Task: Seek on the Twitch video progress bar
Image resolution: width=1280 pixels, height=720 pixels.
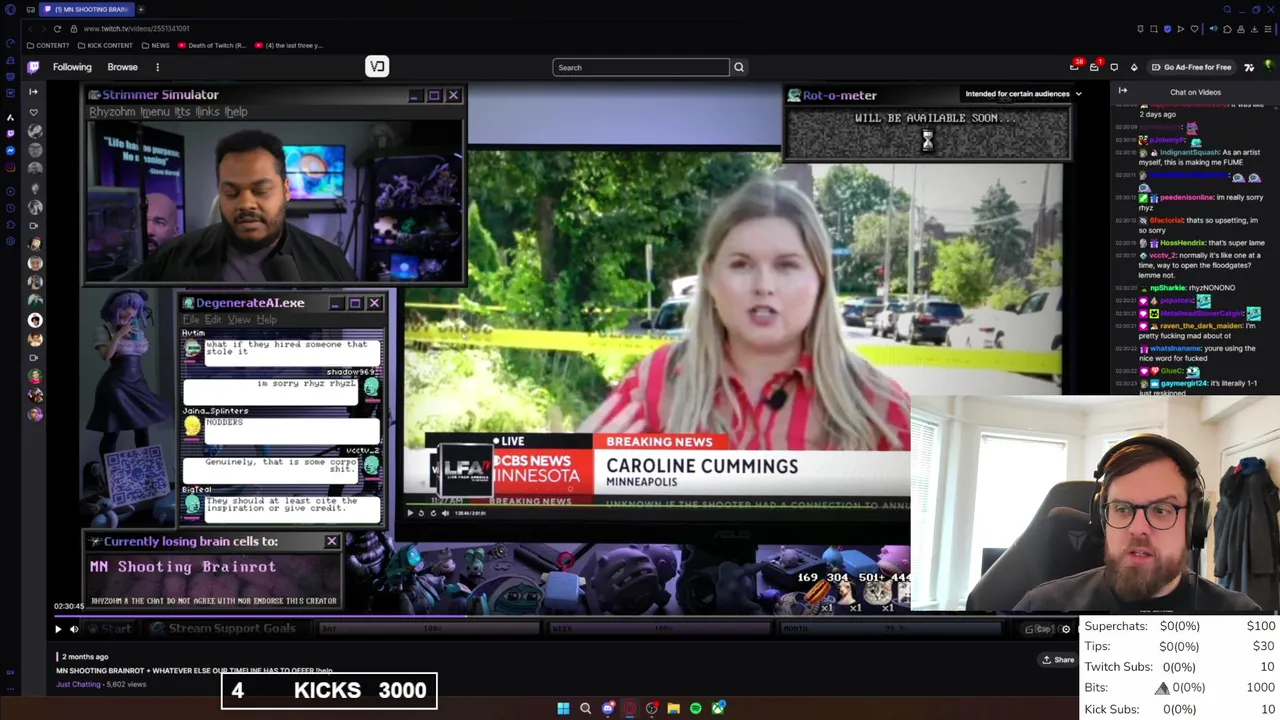Action: tap(565, 615)
